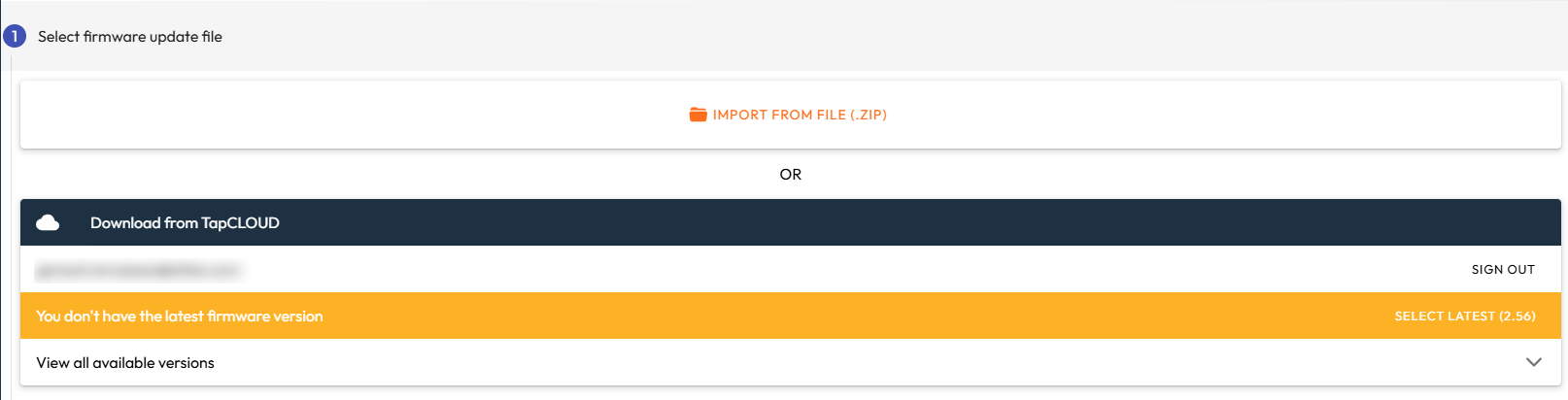Choose SELECT LATEST (2.56) firmware
Viewport: 1568px width, 400px height.
pos(1464,317)
